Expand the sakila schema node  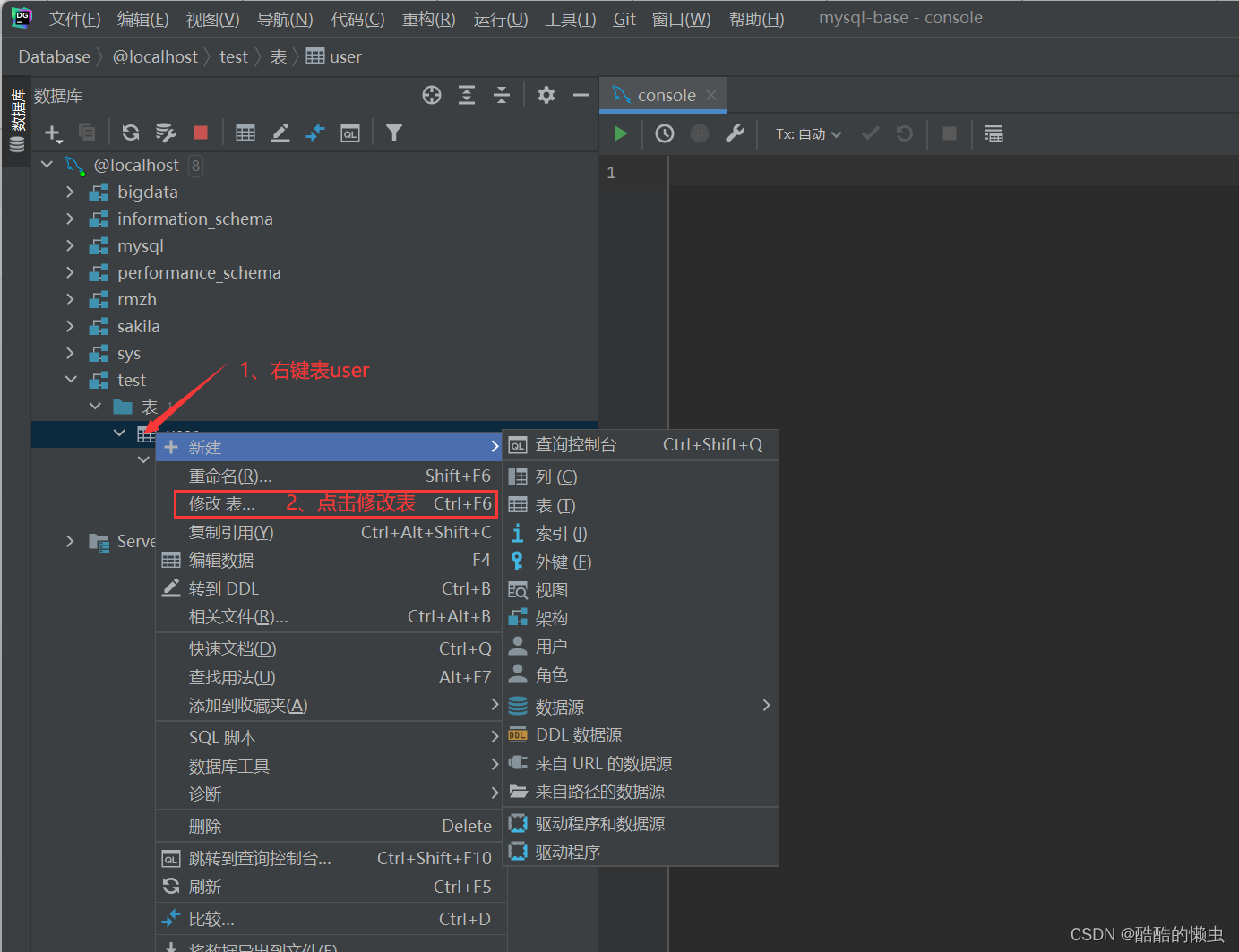(71, 326)
